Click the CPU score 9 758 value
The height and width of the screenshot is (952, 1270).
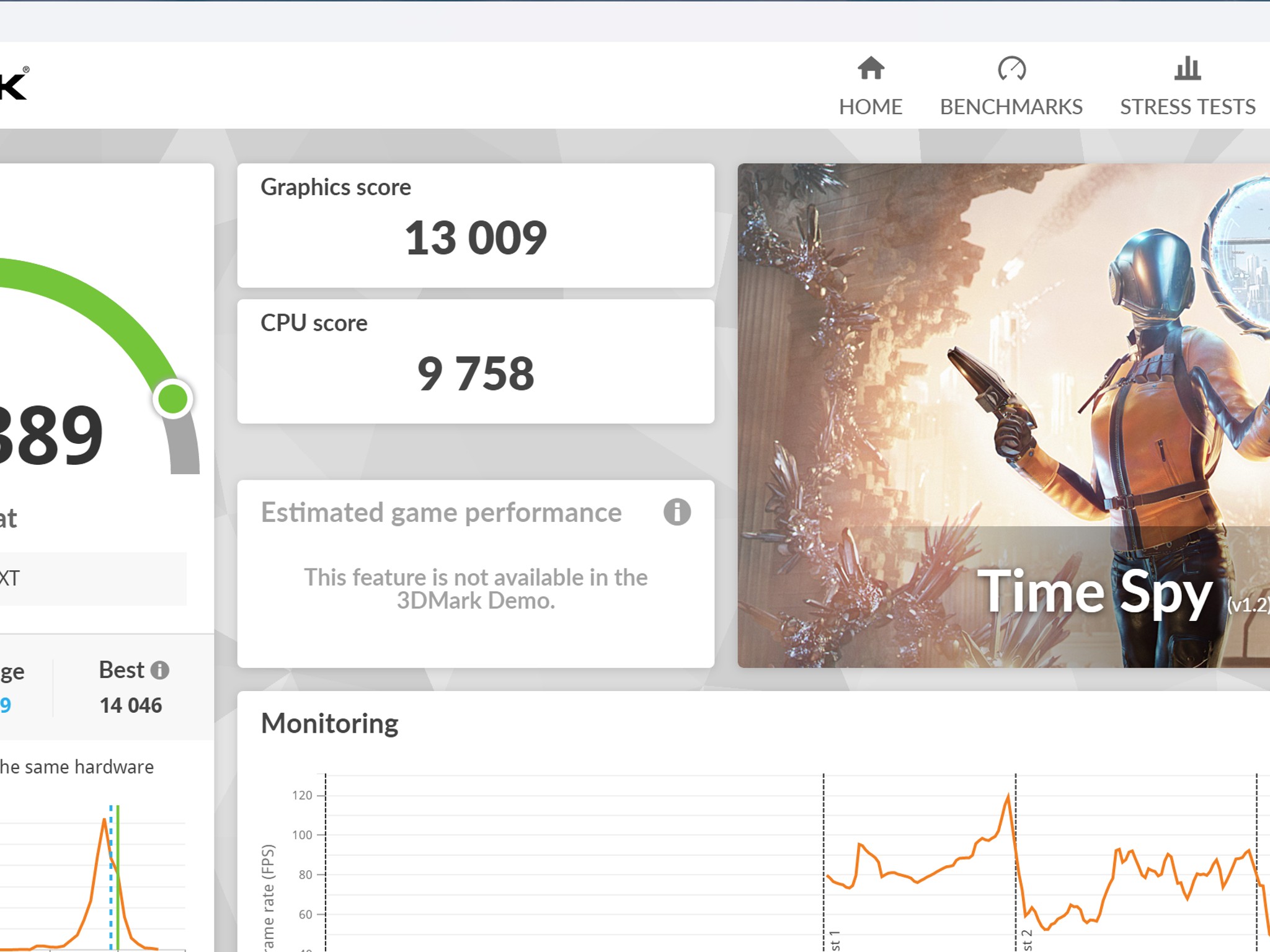click(x=476, y=374)
